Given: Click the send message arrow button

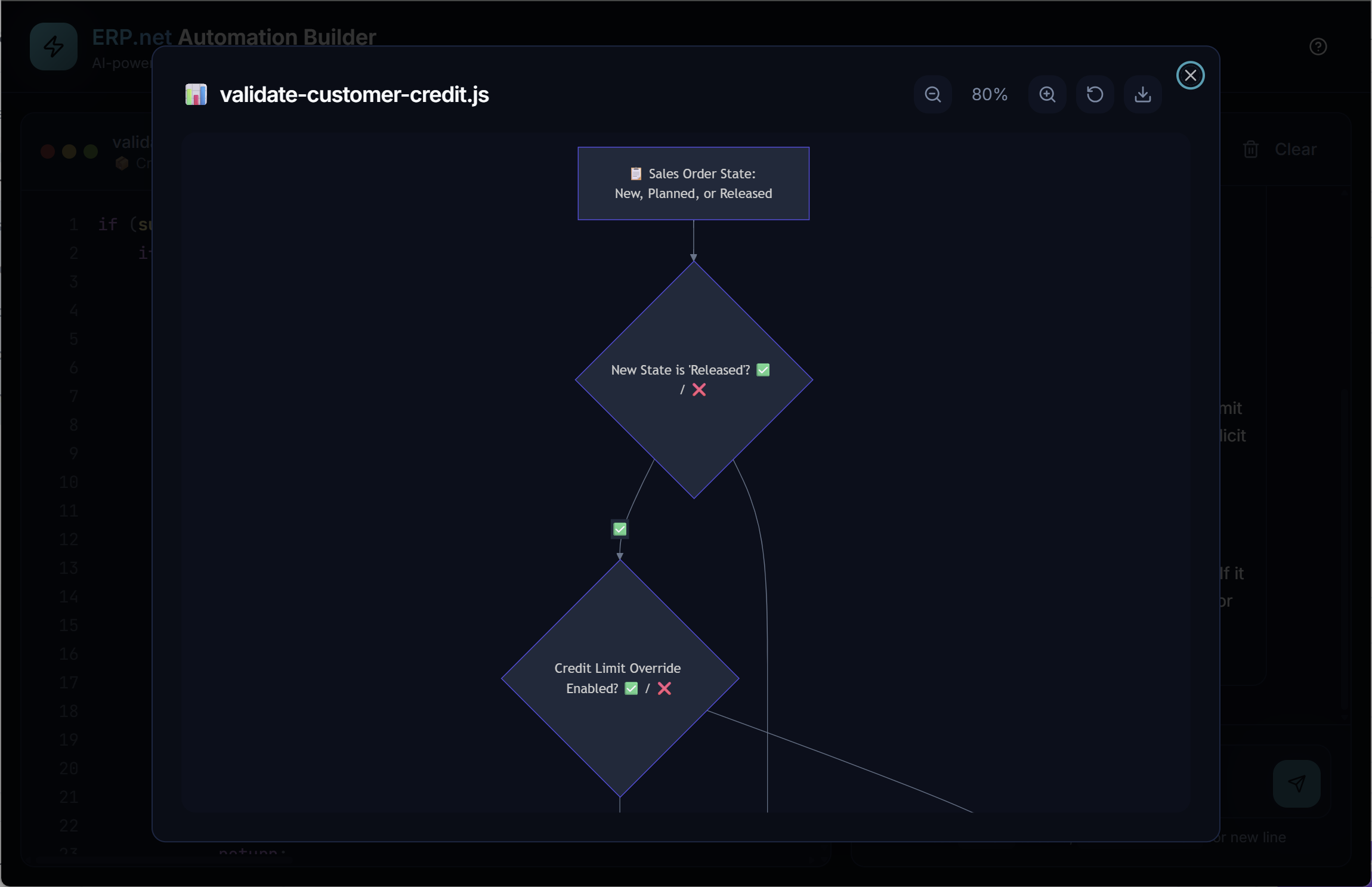Looking at the screenshot, I should 1297,784.
